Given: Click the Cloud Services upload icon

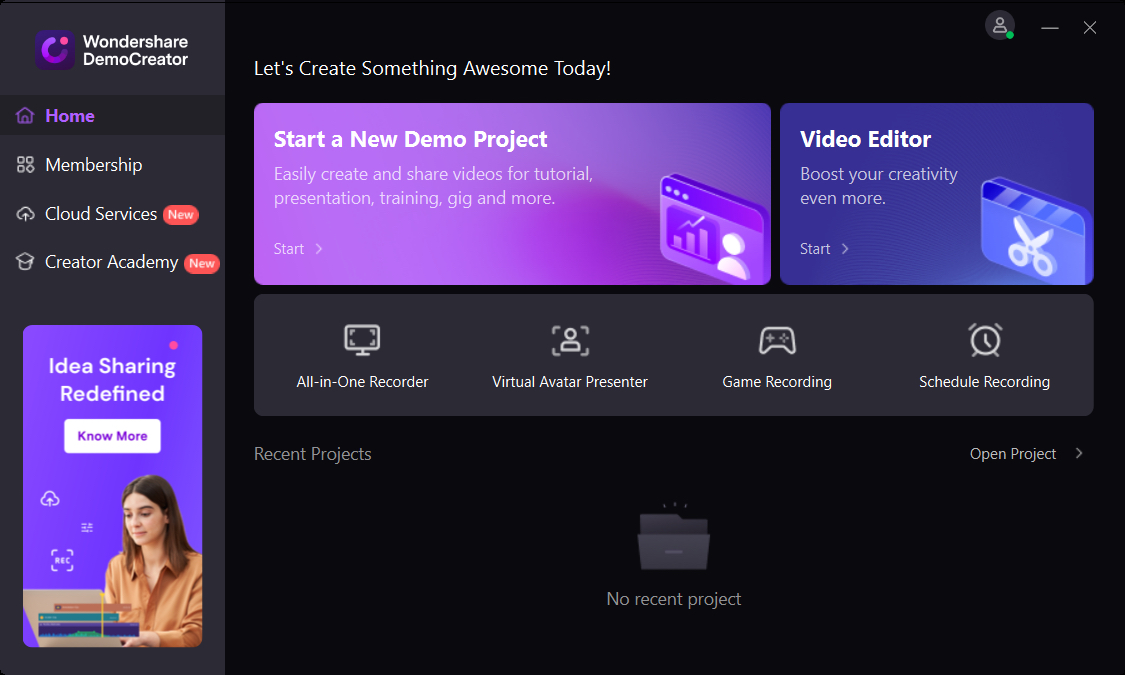Looking at the screenshot, I should click(x=25, y=214).
